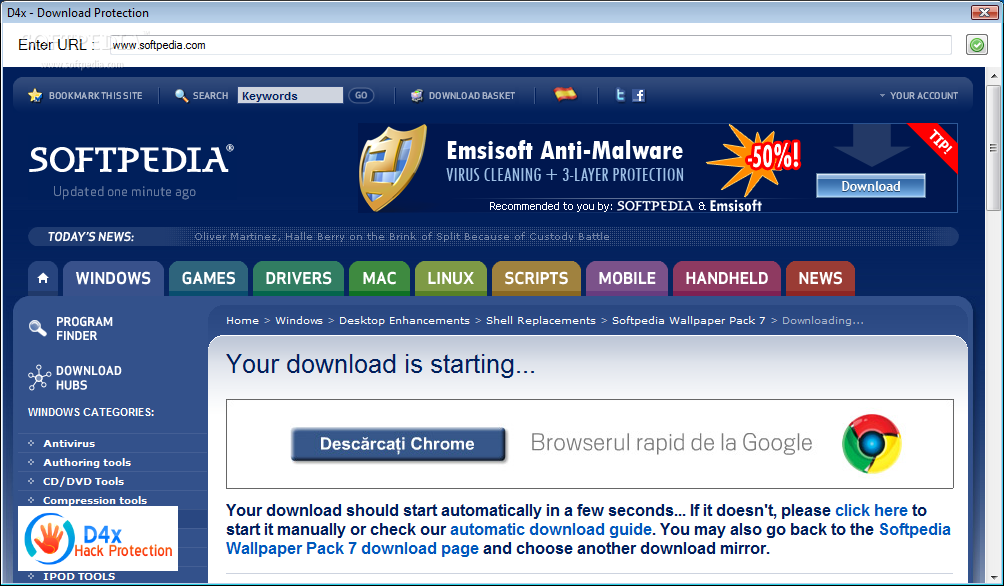
Task: Switch language via the Spanish flag icon
Action: point(565,94)
